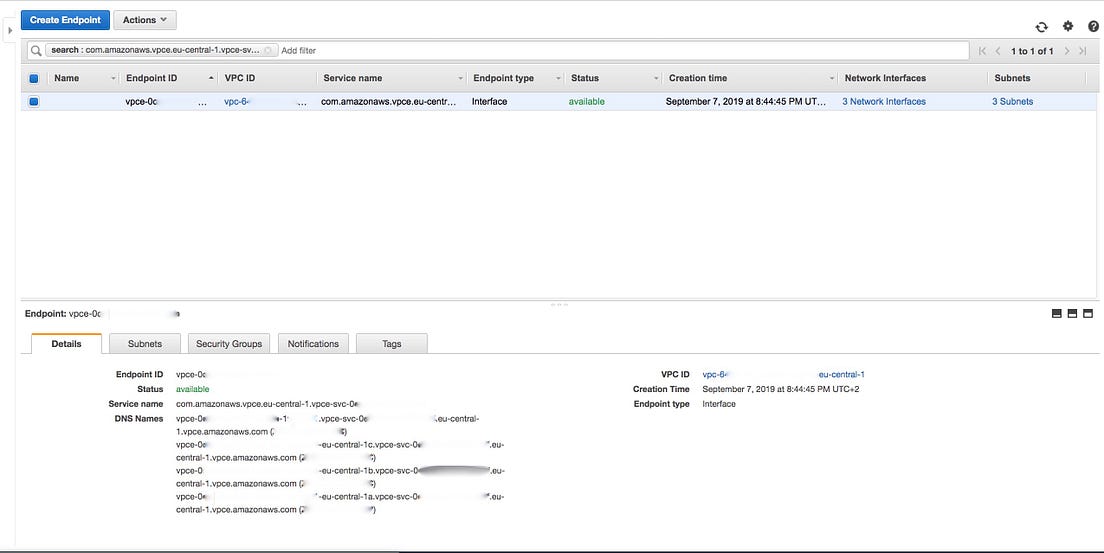The height and width of the screenshot is (553, 1104).
Task: Select the 'available' status cell in table
Action: (586, 101)
